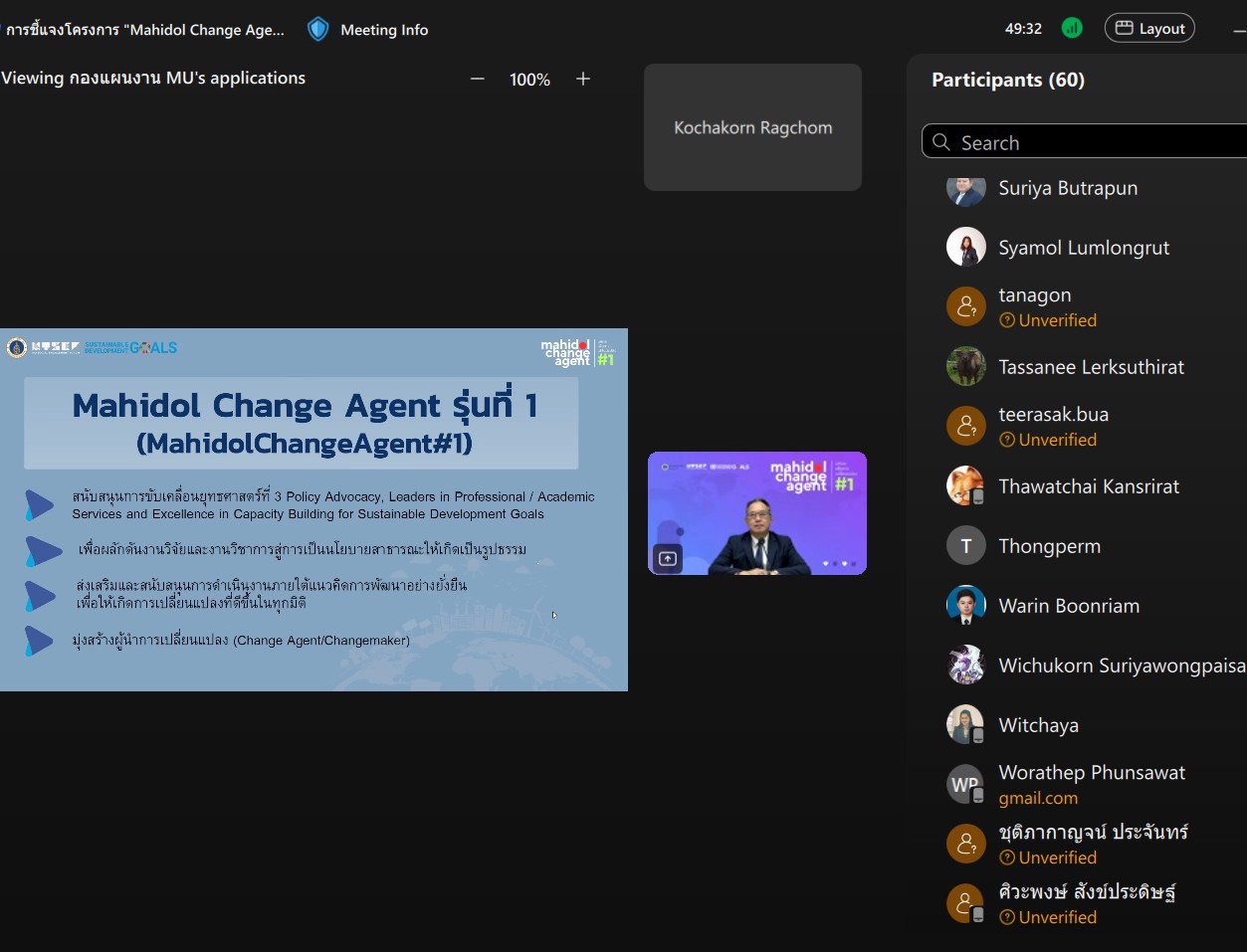
Task: Click the Unverified badge under teerasak.bua
Action: (x=1048, y=440)
